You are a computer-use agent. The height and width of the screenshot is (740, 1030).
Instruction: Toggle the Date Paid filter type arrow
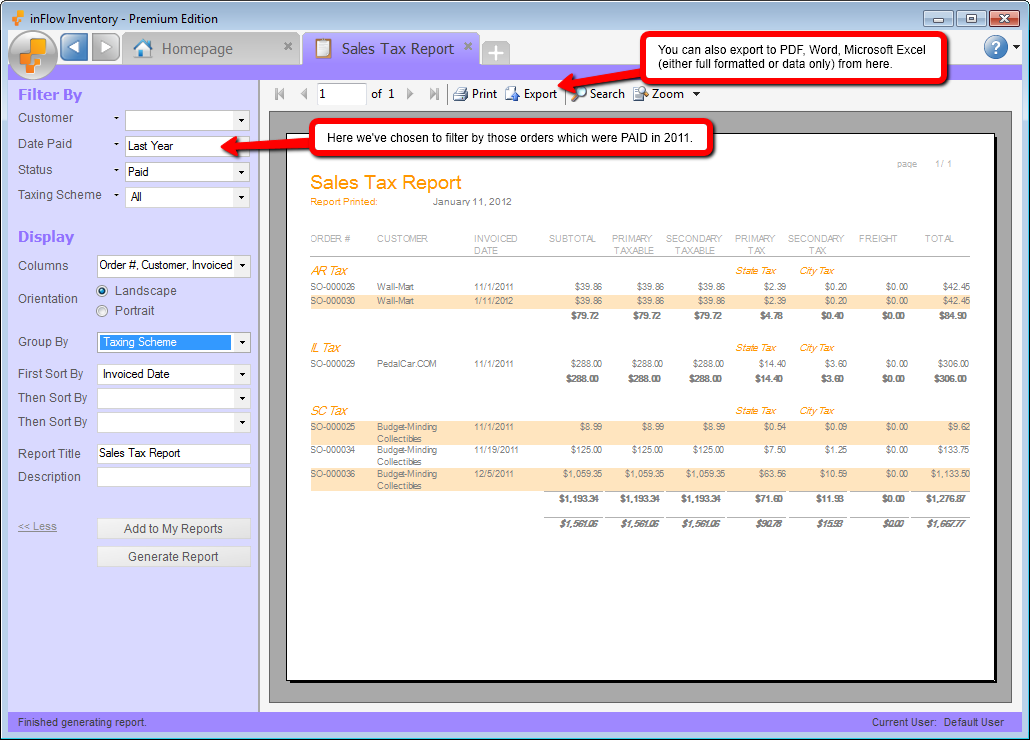[116, 144]
